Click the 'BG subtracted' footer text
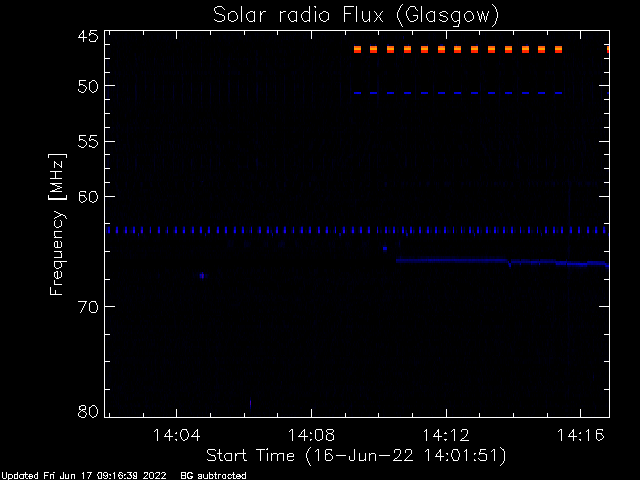Viewport: 640px width, 480px height. pyautogui.click(x=213, y=476)
